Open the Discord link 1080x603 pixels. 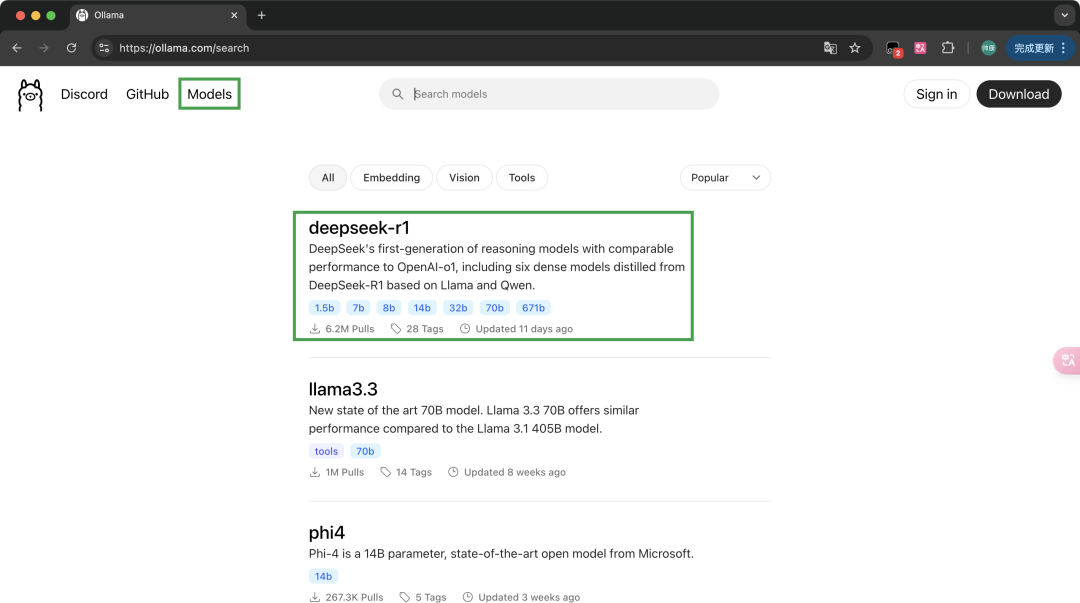84,94
